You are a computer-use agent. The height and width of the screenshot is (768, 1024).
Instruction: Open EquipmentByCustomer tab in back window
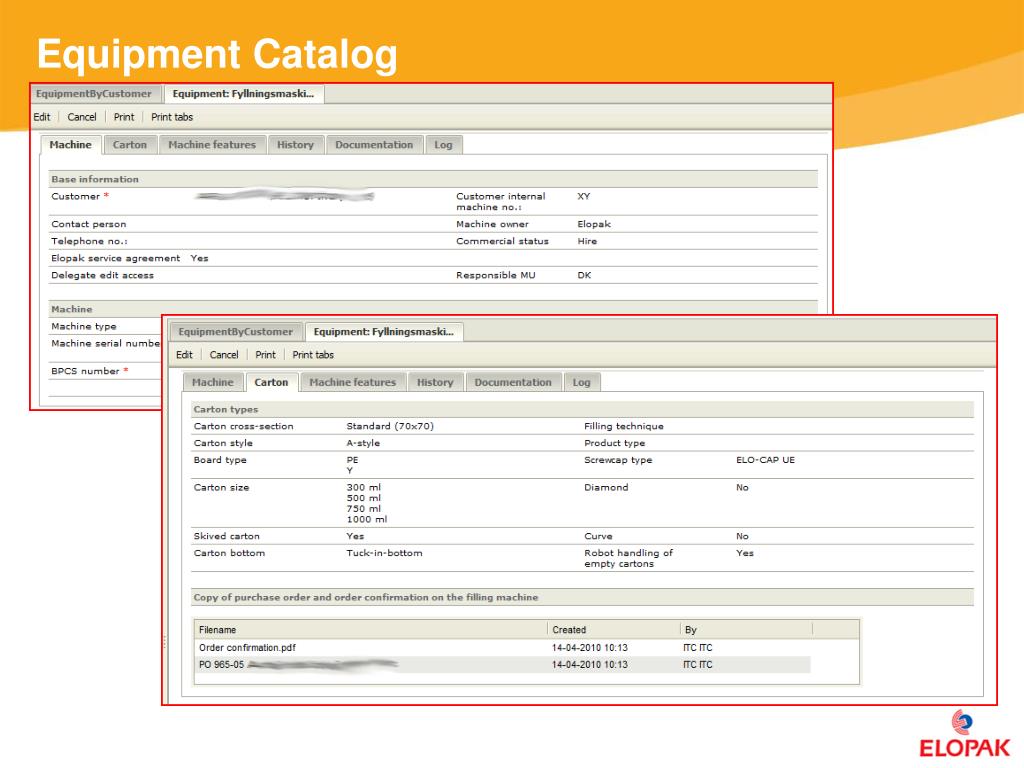[94, 94]
